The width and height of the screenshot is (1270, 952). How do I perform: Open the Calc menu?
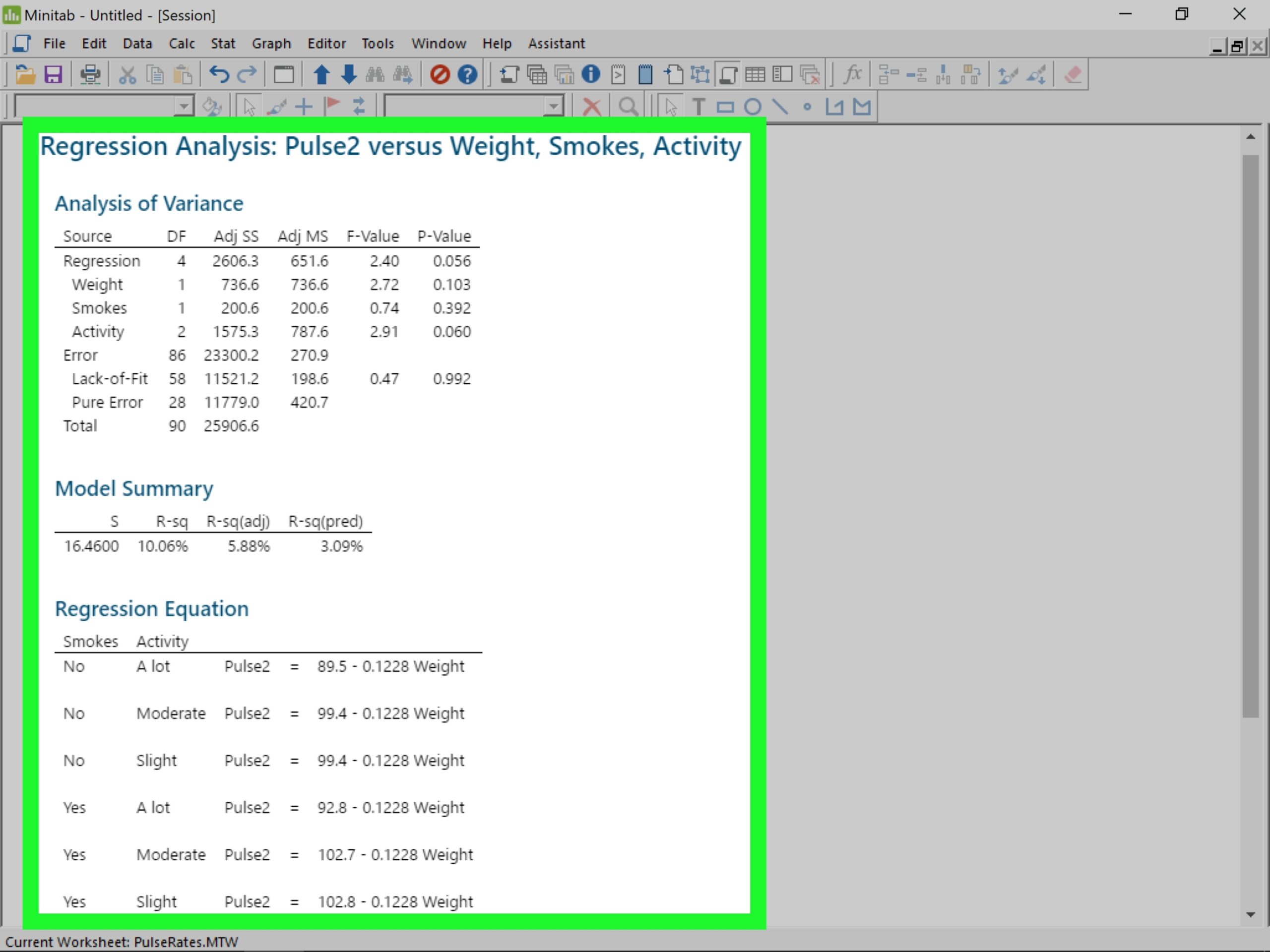click(182, 44)
